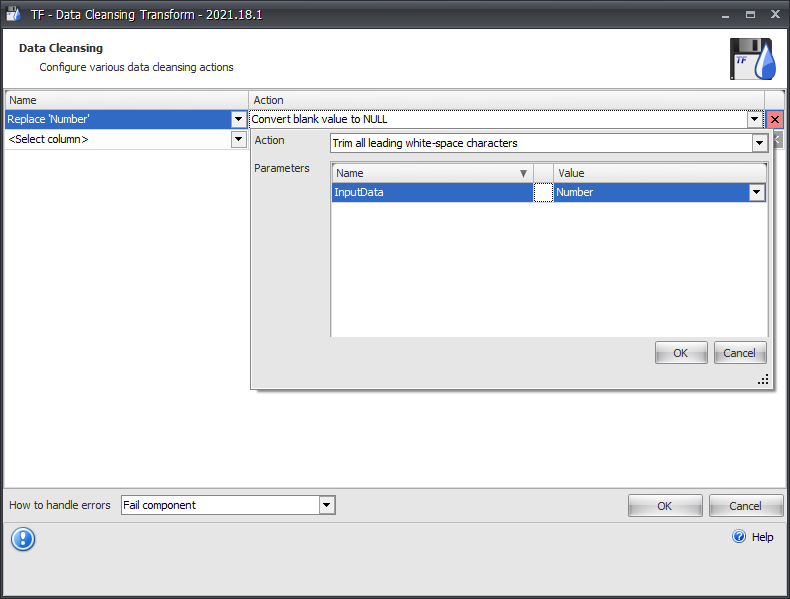790x599 pixels.
Task: Click the main grid Name column header
Action: 127,100
